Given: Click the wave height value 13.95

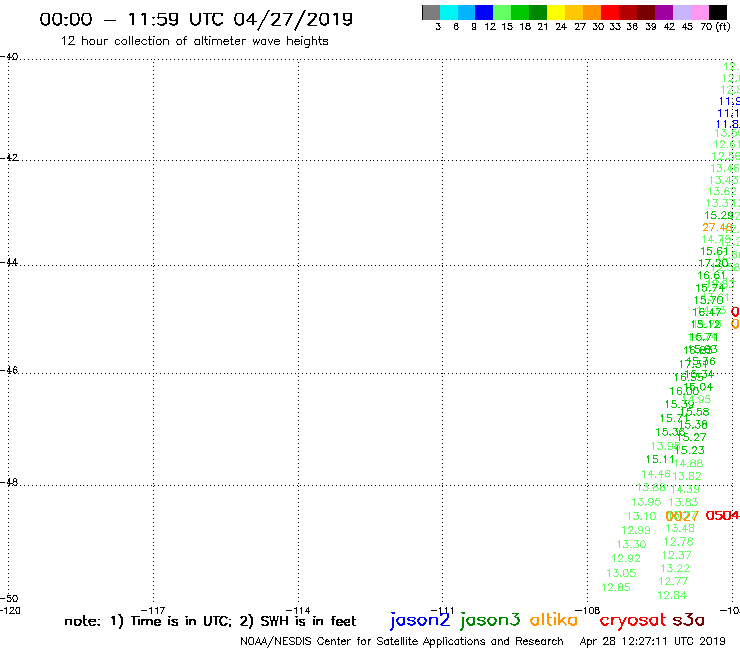Looking at the screenshot, I should coord(646,502).
